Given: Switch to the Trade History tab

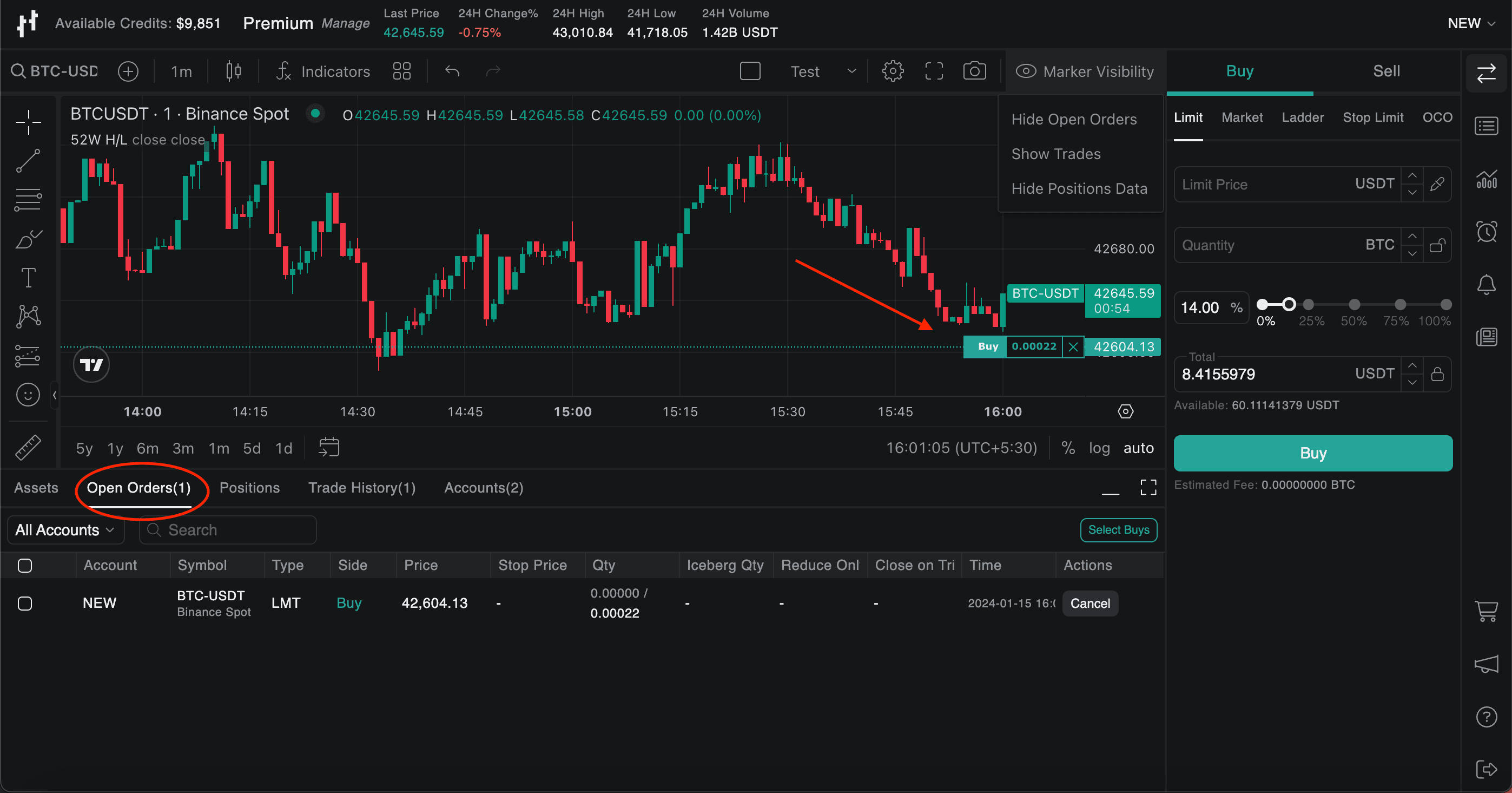Looking at the screenshot, I should pos(361,488).
